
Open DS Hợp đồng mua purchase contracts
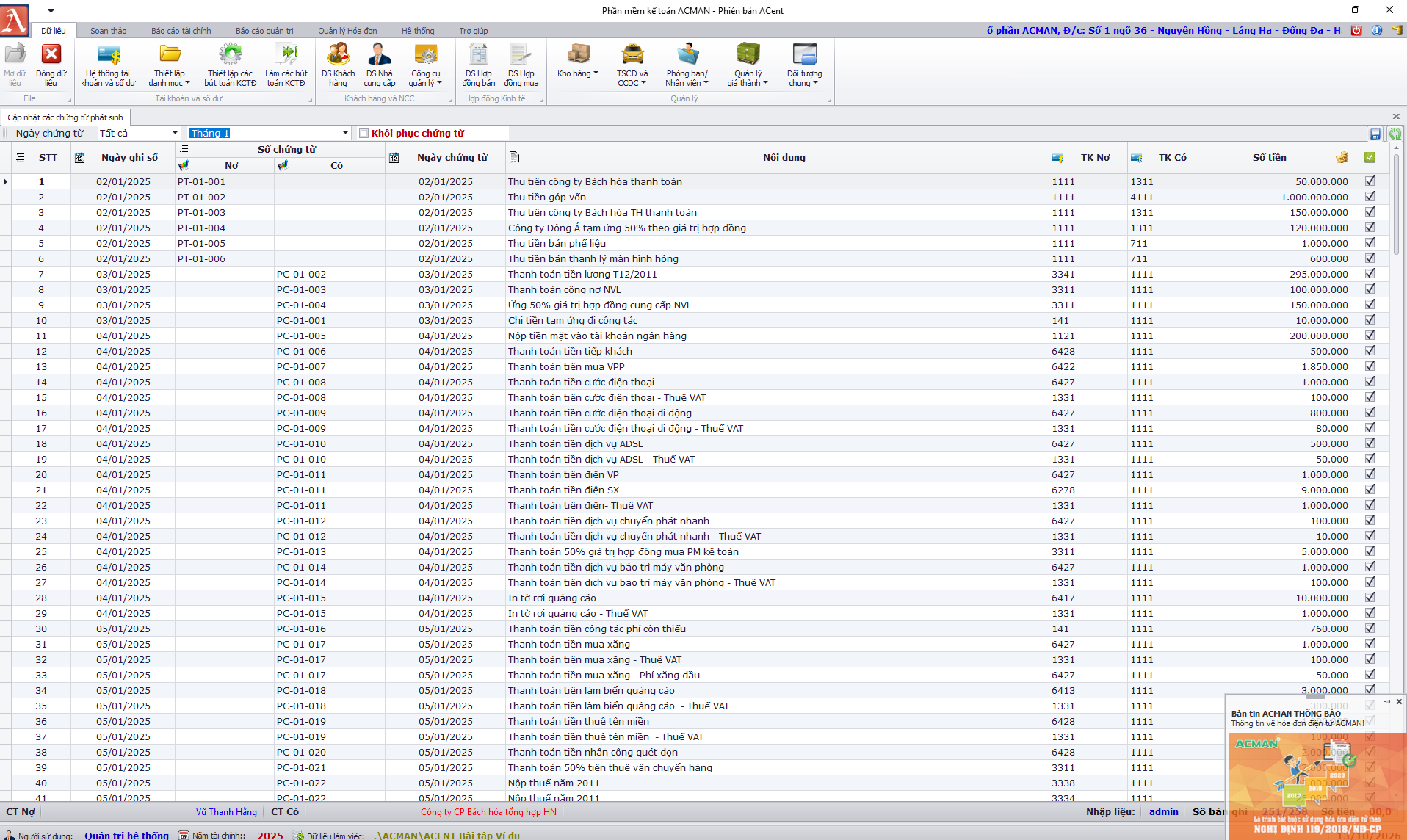click(521, 65)
